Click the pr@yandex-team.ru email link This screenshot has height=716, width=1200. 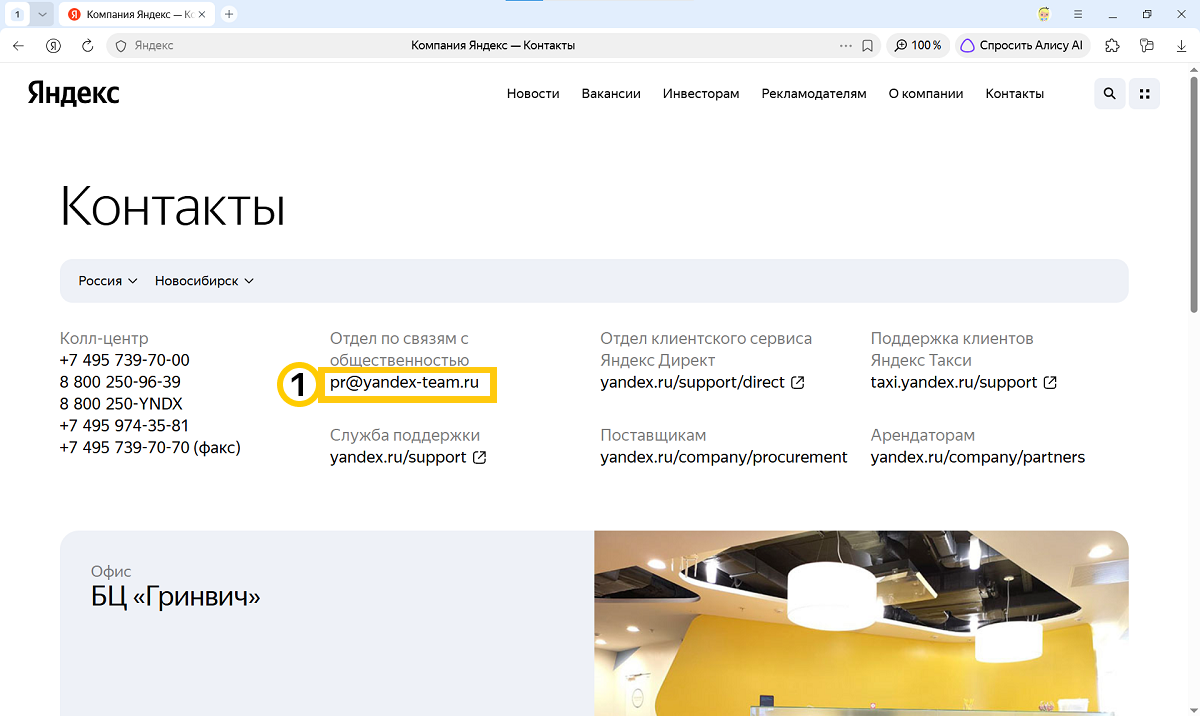click(404, 382)
